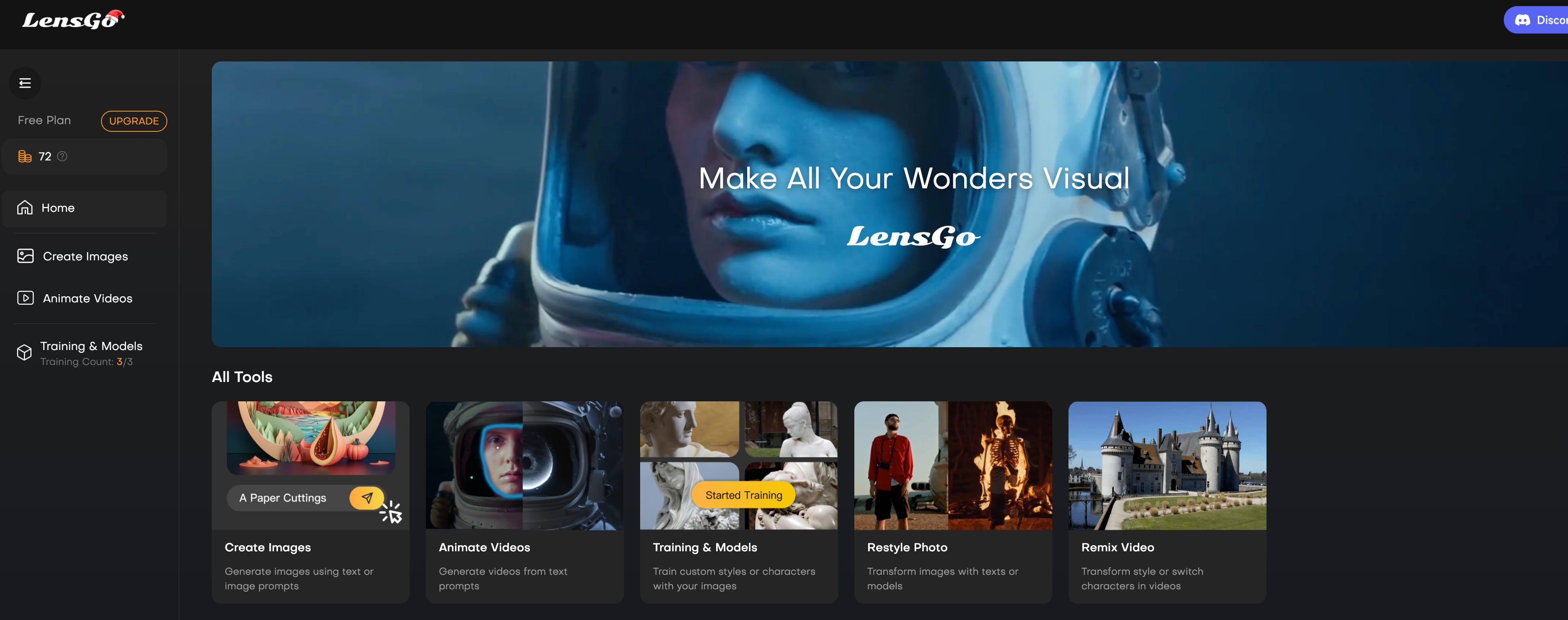Click the All Tools heading
Image resolution: width=1568 pixels, height=620 pixels.
242,377
